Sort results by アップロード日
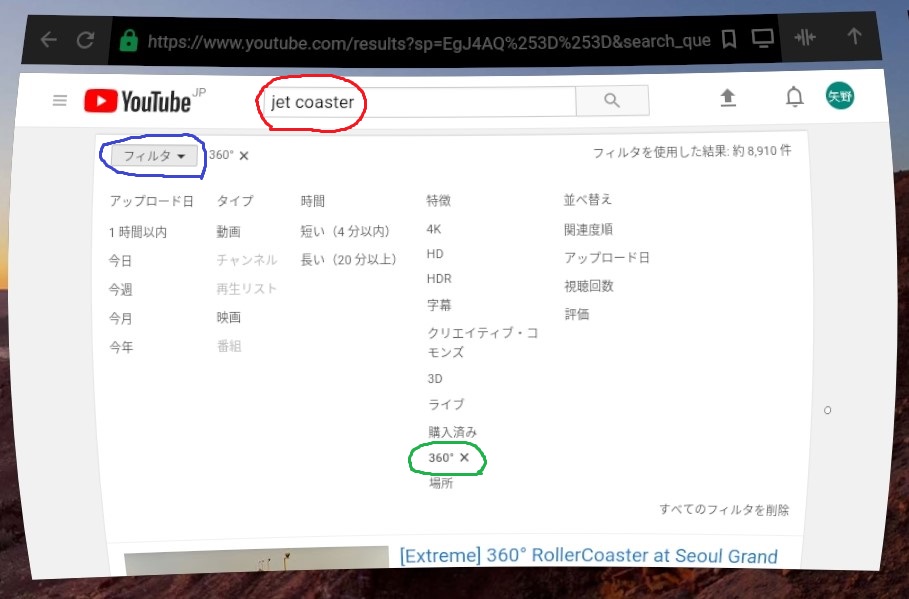The image size is (909, 599). pos(607,257)
